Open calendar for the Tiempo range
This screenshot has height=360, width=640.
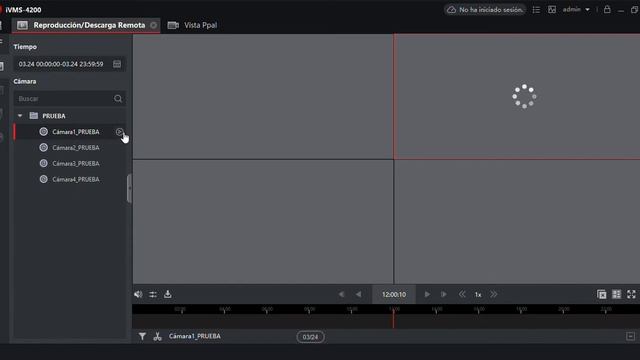(117, 64)
